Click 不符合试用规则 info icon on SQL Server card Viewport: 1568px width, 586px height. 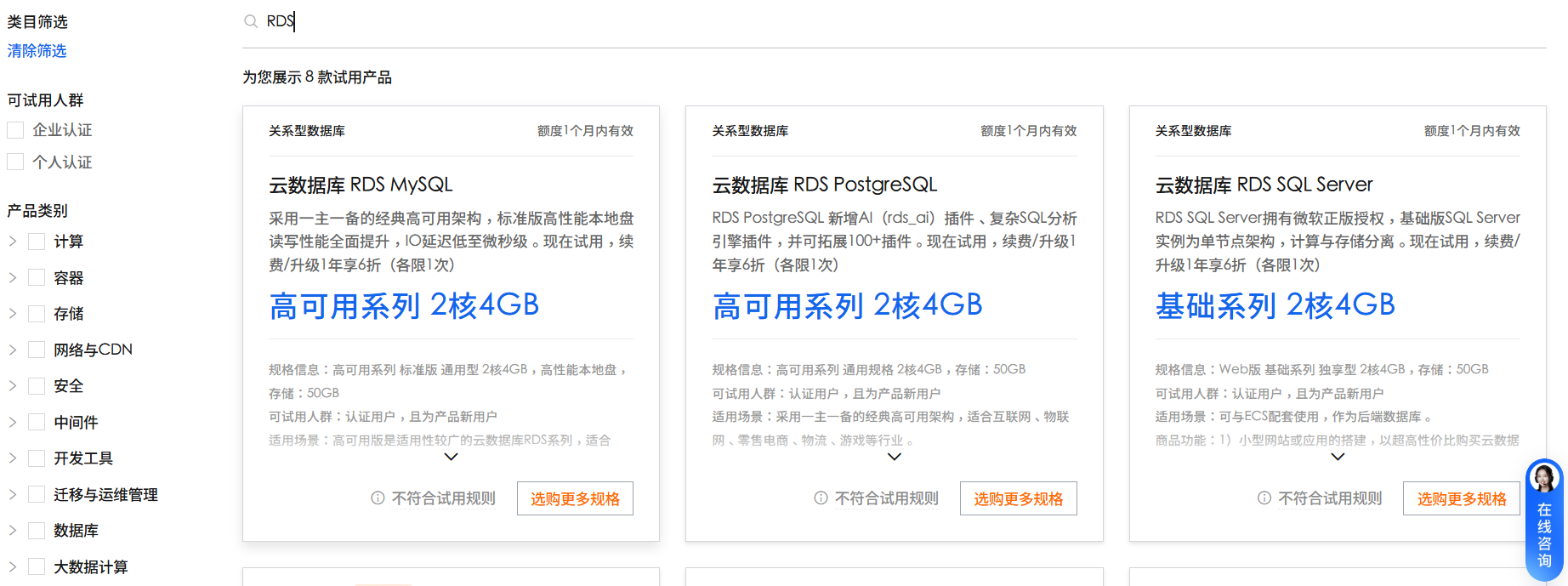pyautogui.click(x=1264, y=498)
